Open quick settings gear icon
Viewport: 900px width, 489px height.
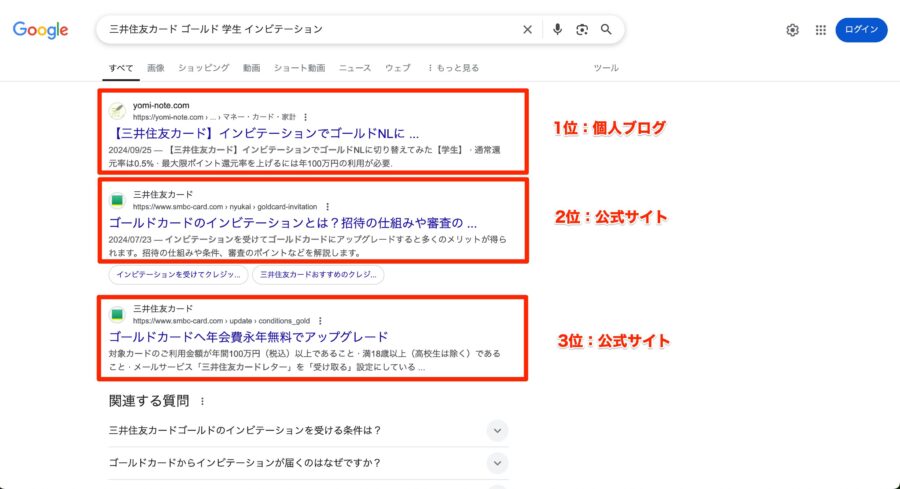click(x=793, y=30)
